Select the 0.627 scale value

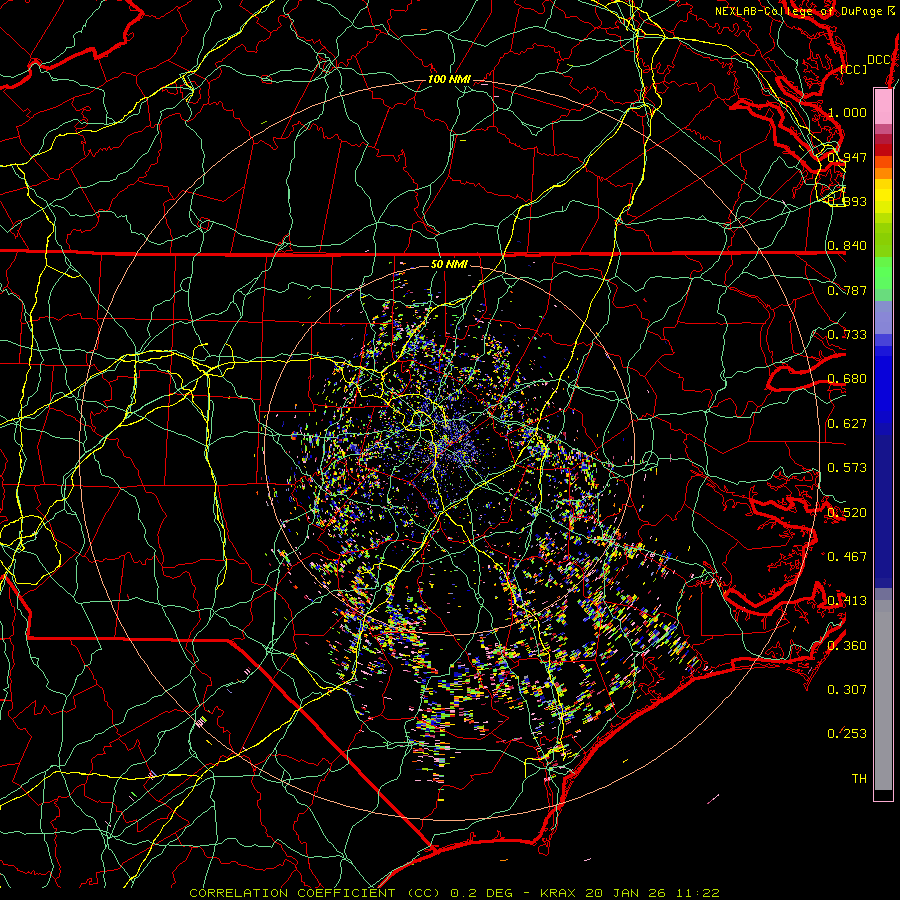click(x=847, y=424)
